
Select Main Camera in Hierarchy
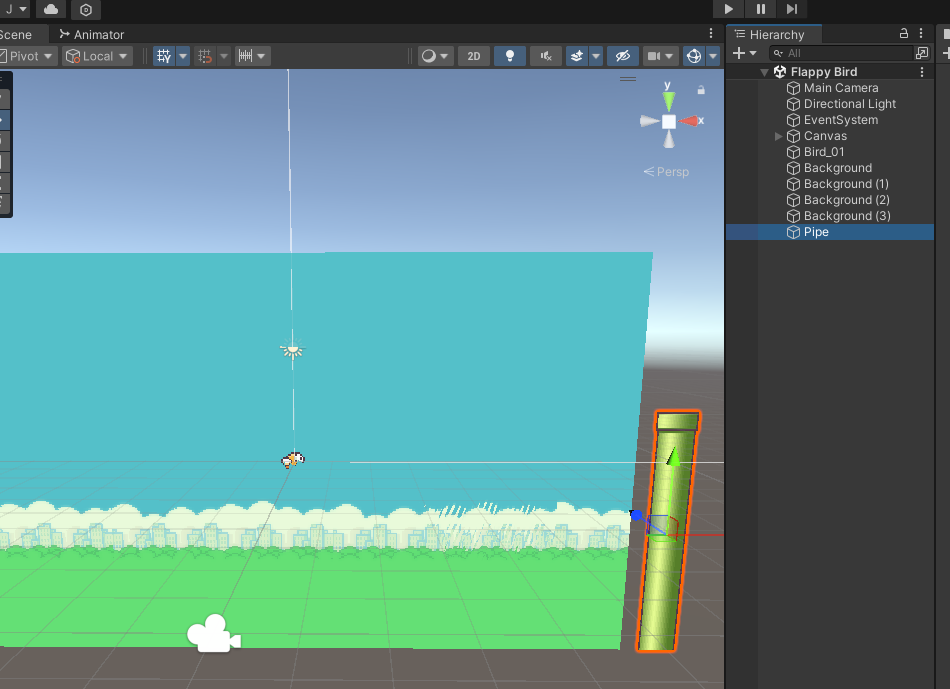[x=840, y=88]
